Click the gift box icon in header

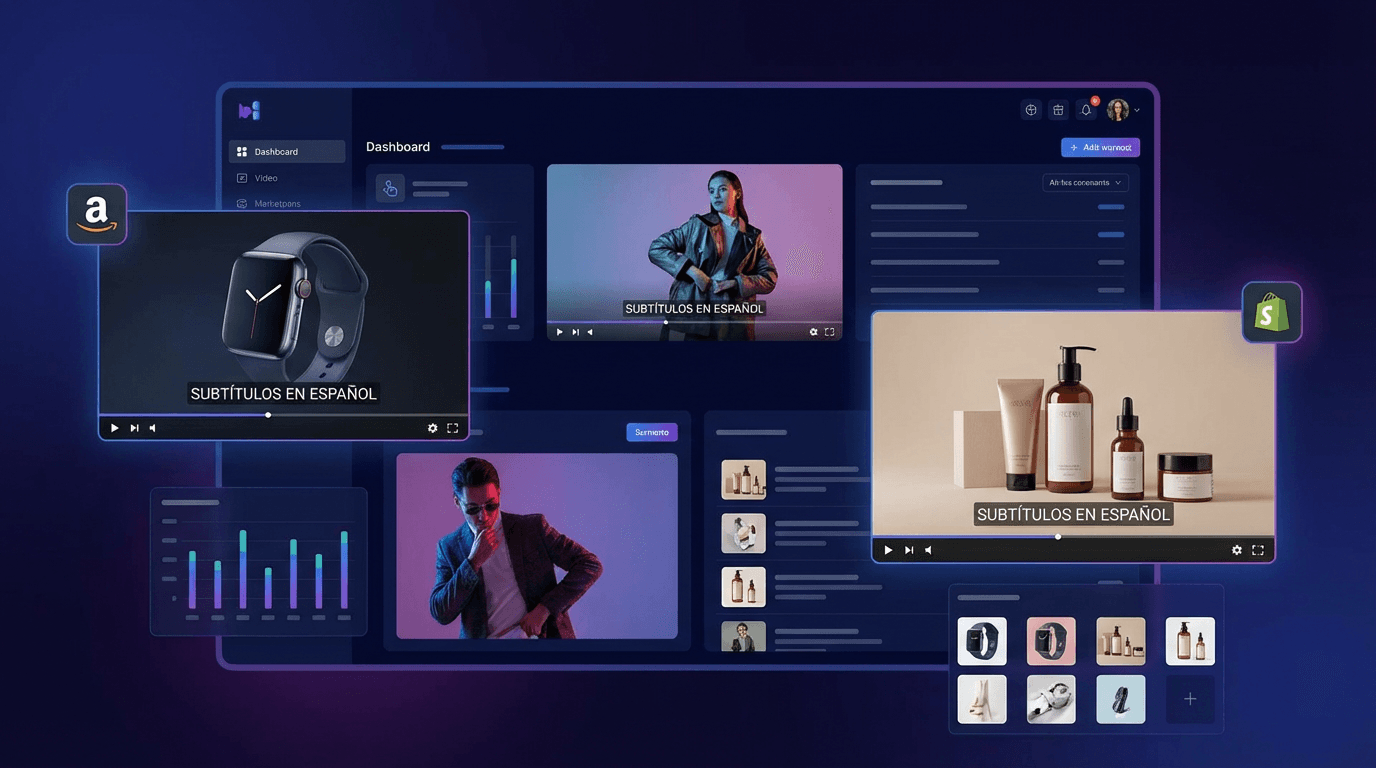click(1058, 110)
